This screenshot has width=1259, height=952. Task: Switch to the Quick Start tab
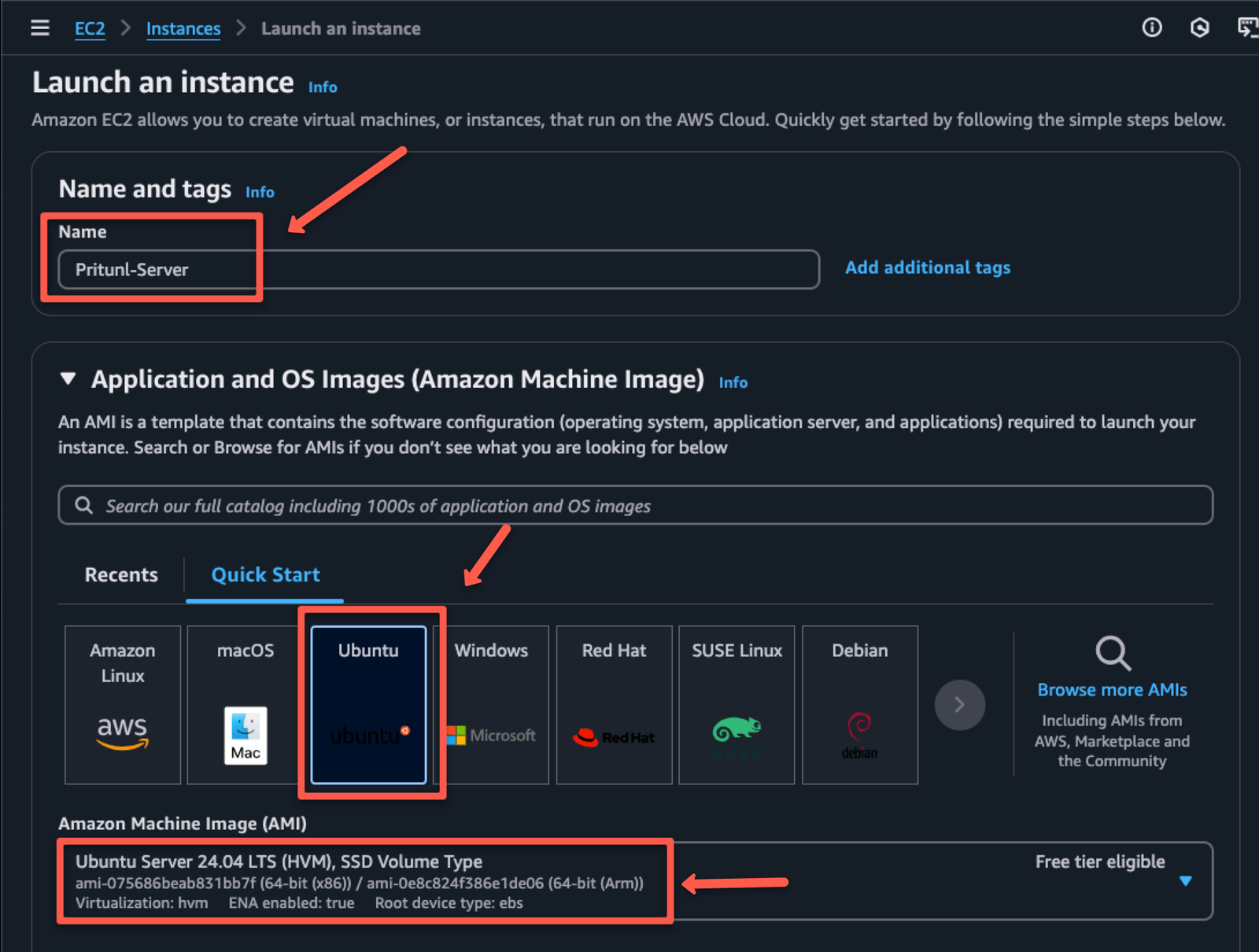[264, 574]
